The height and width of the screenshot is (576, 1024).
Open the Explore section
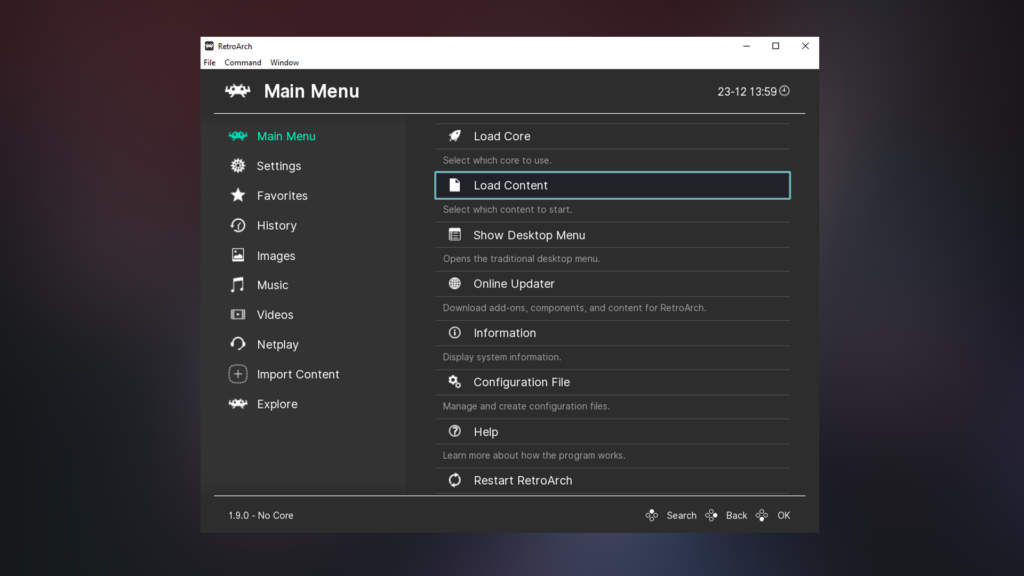(x=277, y=404)
